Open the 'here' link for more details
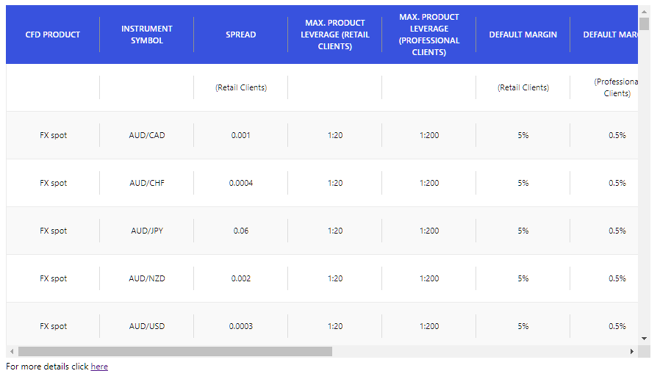This screenshot has height=379, width=660. [x=99, y=367]
